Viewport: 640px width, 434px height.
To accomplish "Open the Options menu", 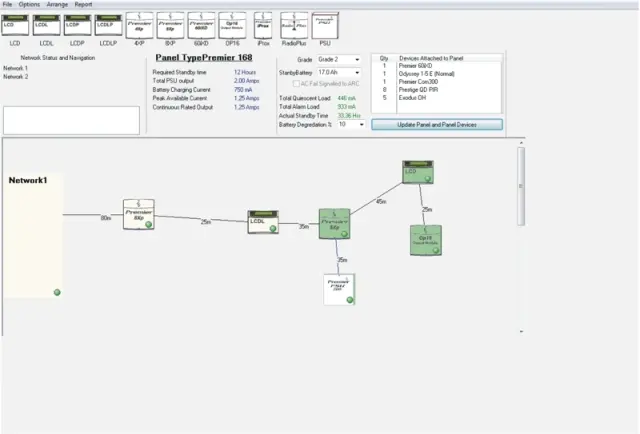I will click(29, 4).
